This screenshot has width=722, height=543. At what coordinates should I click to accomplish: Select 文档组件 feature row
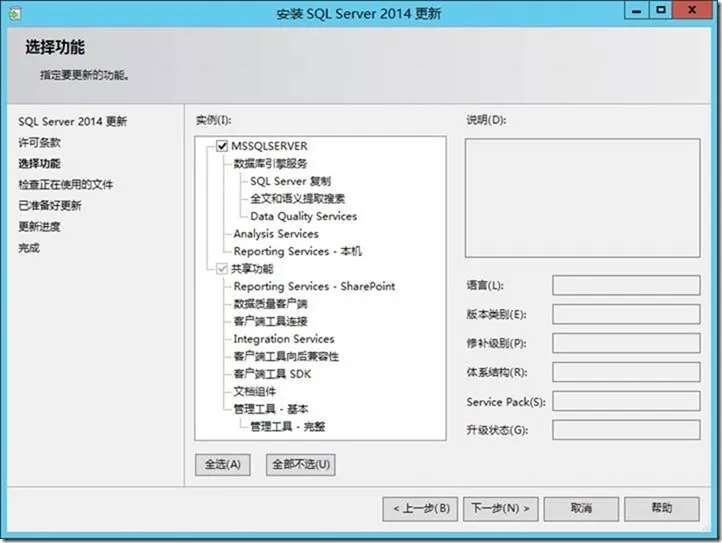pyautogui.click(x=255, y=391)
